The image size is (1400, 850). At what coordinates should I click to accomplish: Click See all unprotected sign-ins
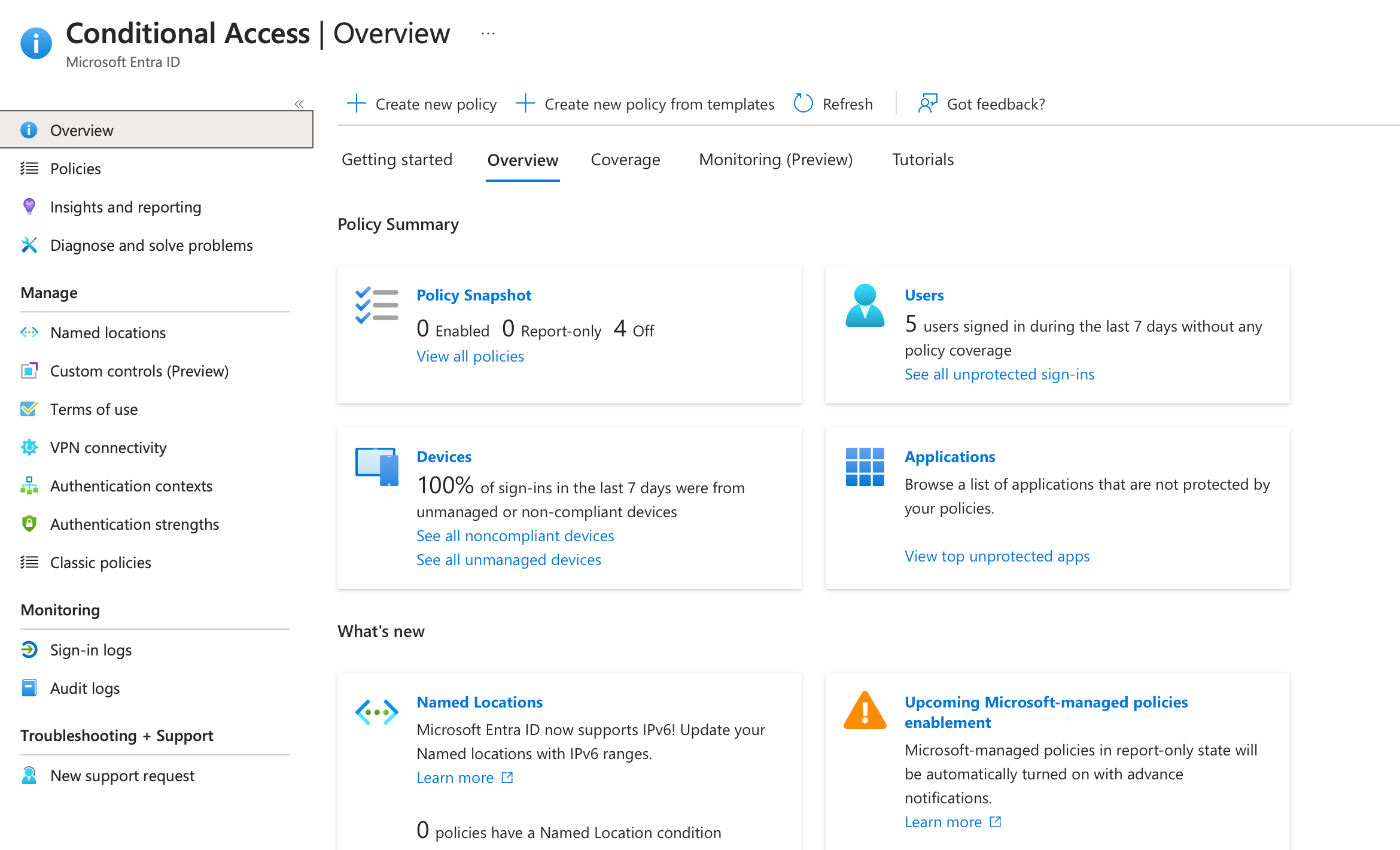pyautogui.click(x=999, y=374)
